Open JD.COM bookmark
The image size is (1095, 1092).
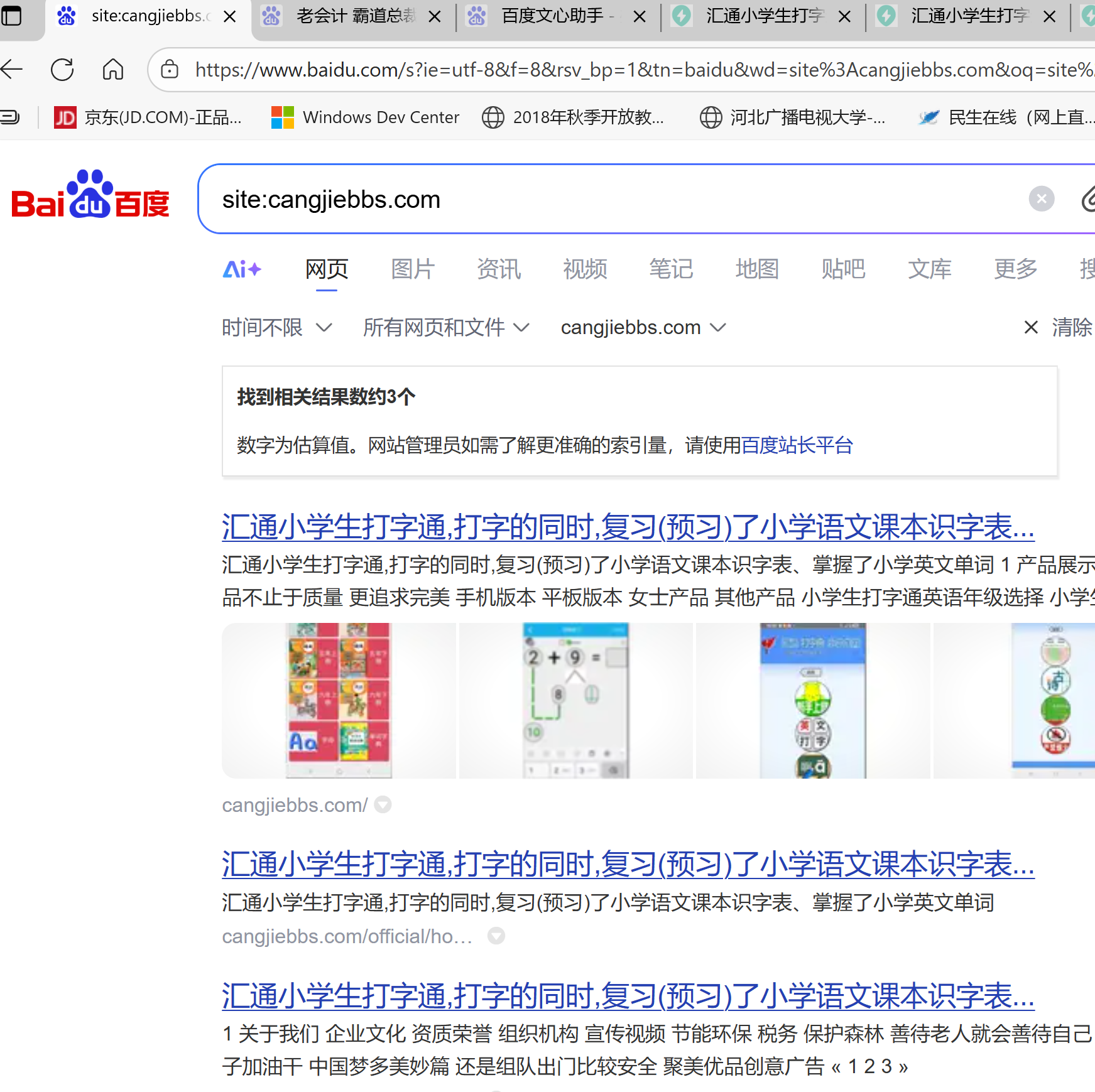tap(148, 117)
